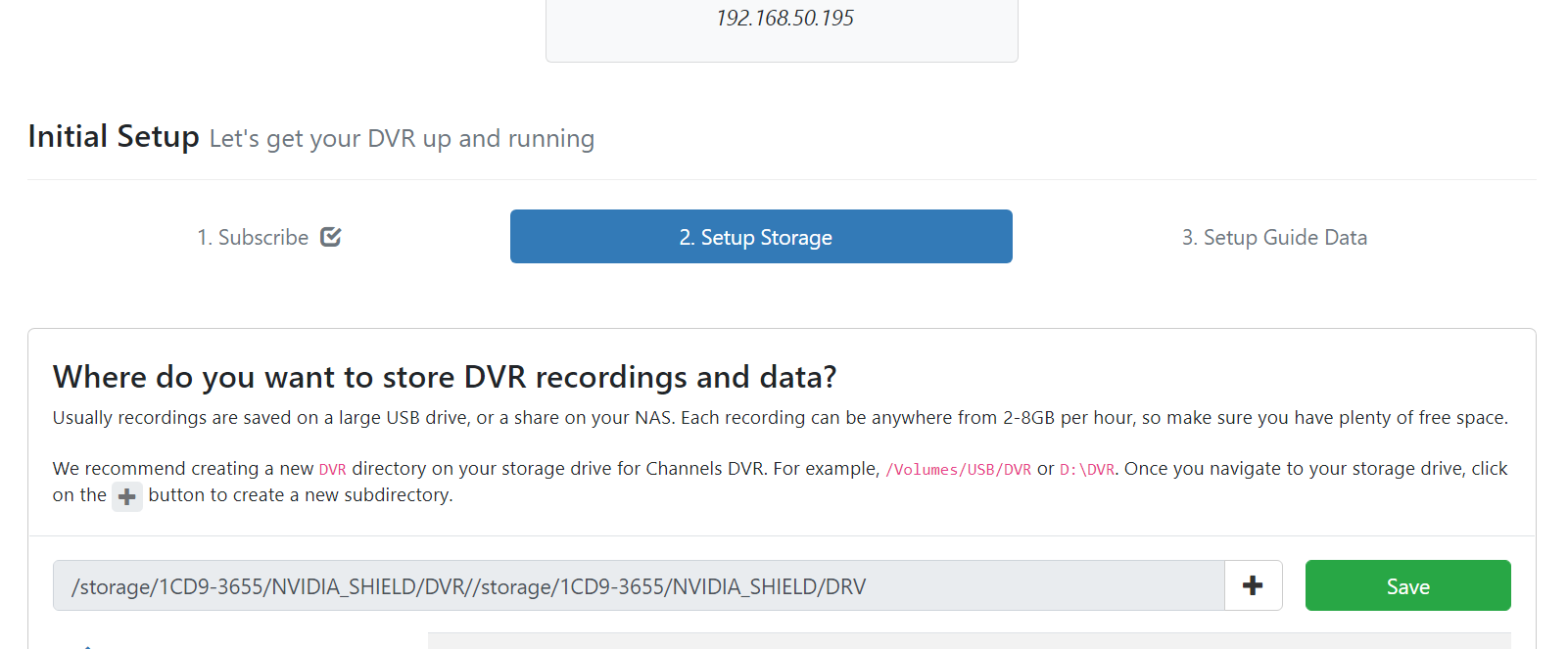Viewport: 1568px width, 649px height.
Task: Click the "Usually recordings are saved" paragraph
Action: tap(780, 418)
